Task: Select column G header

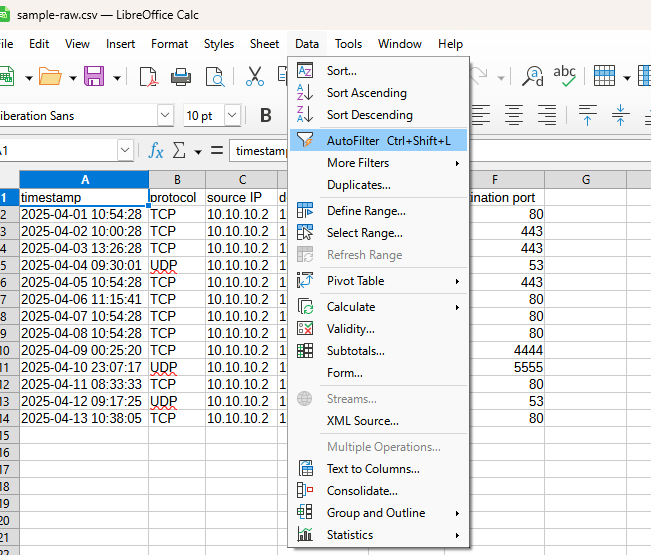Action: [585, 180]
